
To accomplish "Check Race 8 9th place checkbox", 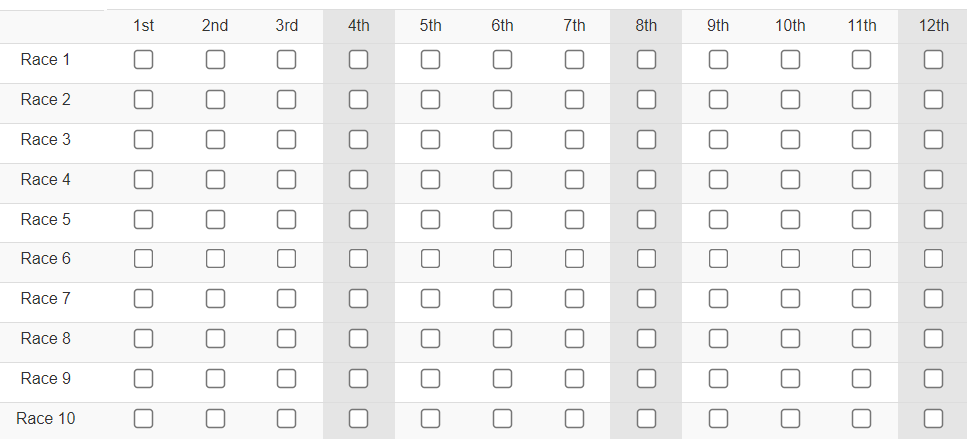I will tap(718, 338).
